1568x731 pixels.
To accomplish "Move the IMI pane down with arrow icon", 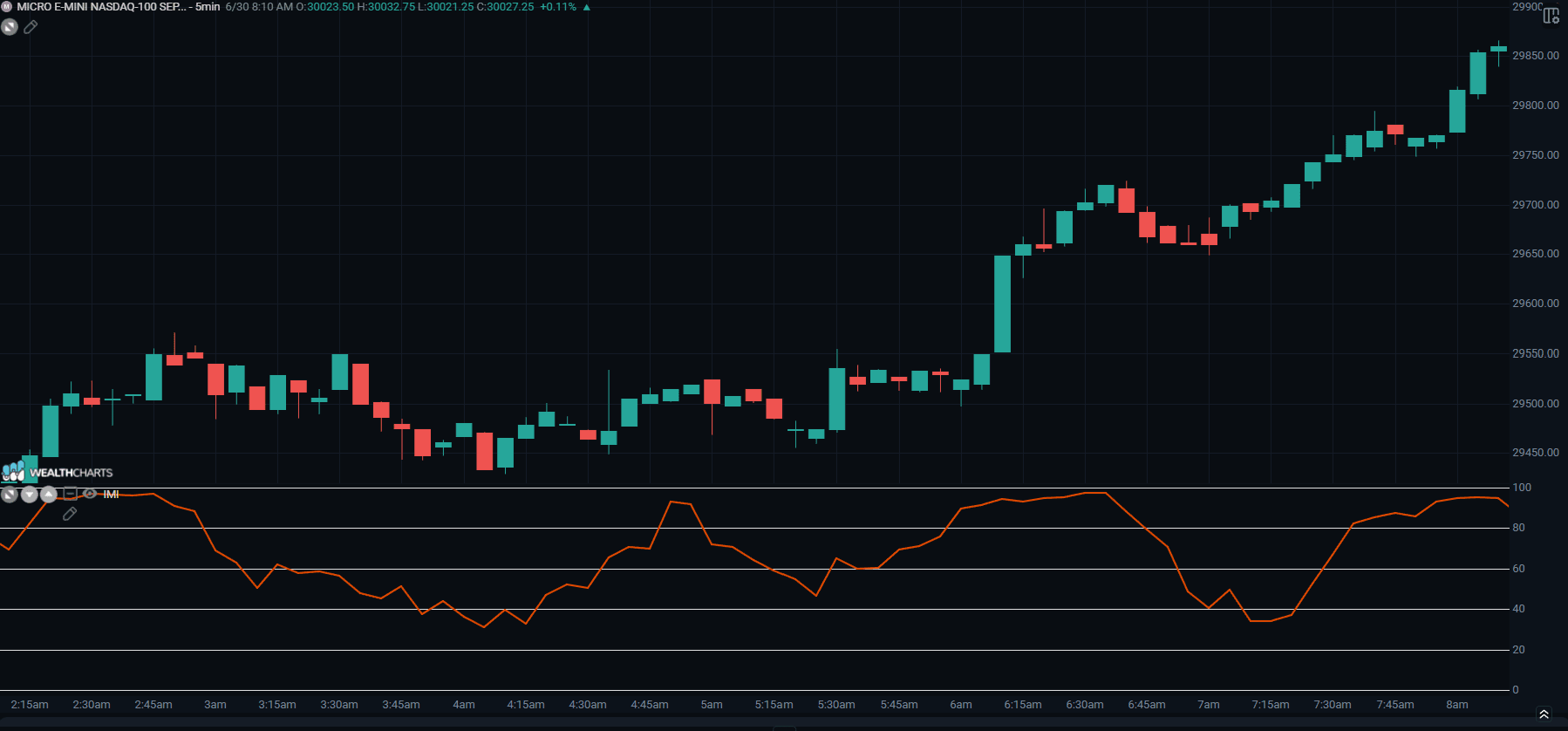I will pos(29,495).
